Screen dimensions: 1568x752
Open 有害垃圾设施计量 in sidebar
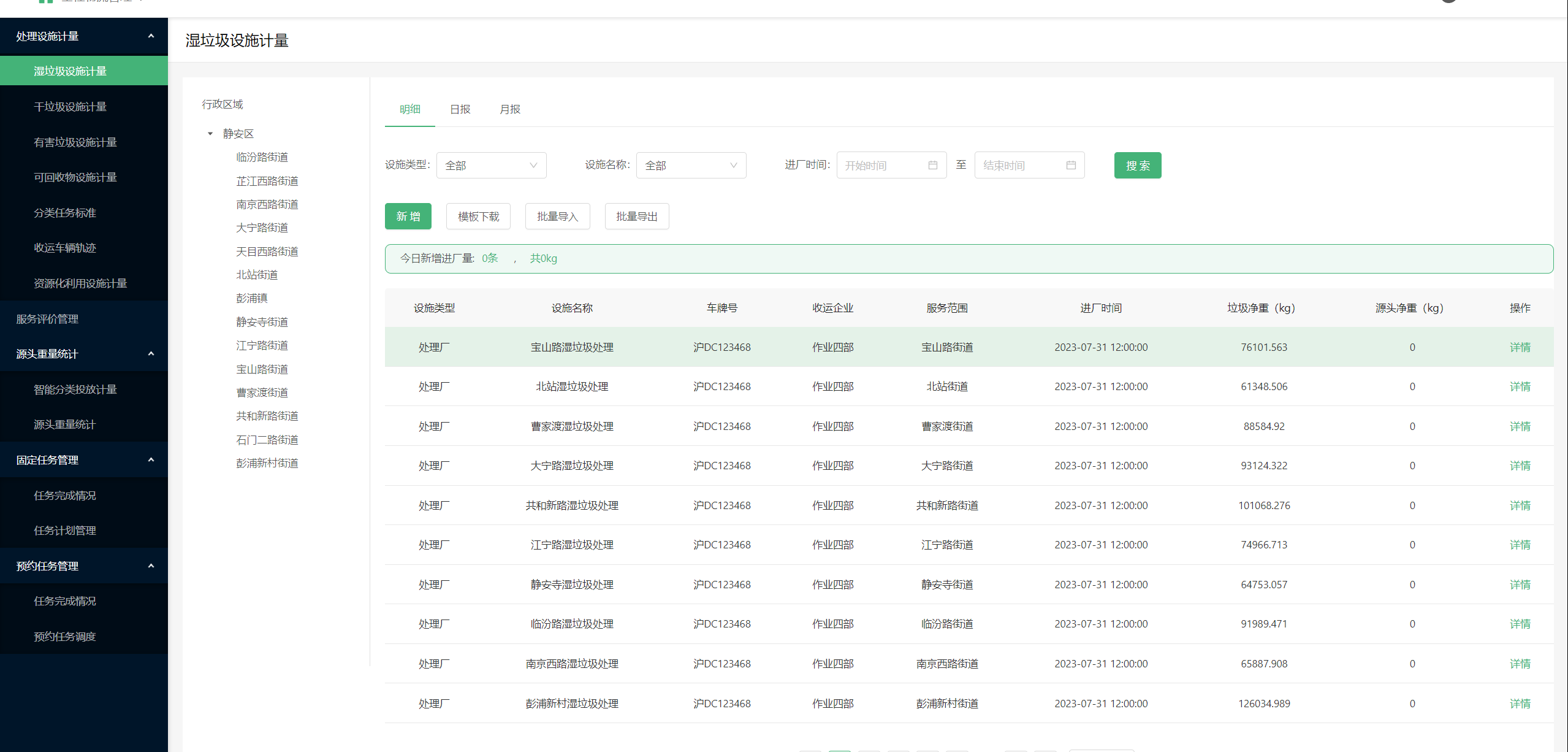84,142
